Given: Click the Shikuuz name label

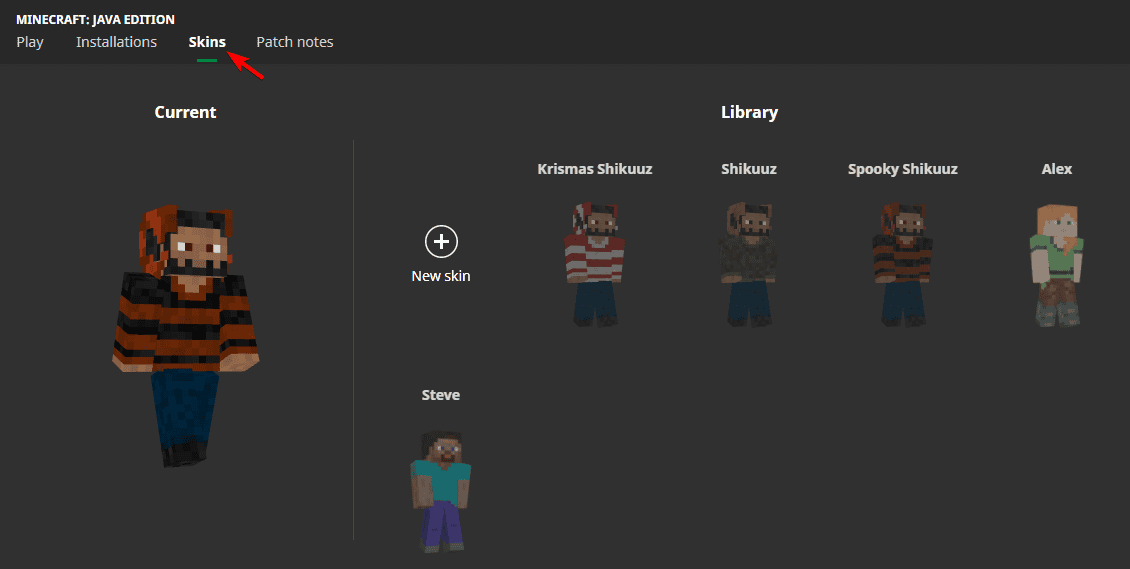Looking at the screenshot, I should coord(749,169).
